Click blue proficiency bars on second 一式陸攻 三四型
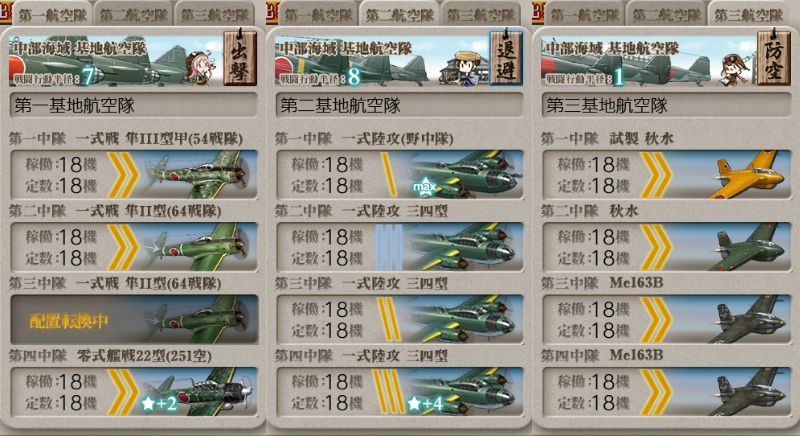The image size is (800, 436). [389, 247]
